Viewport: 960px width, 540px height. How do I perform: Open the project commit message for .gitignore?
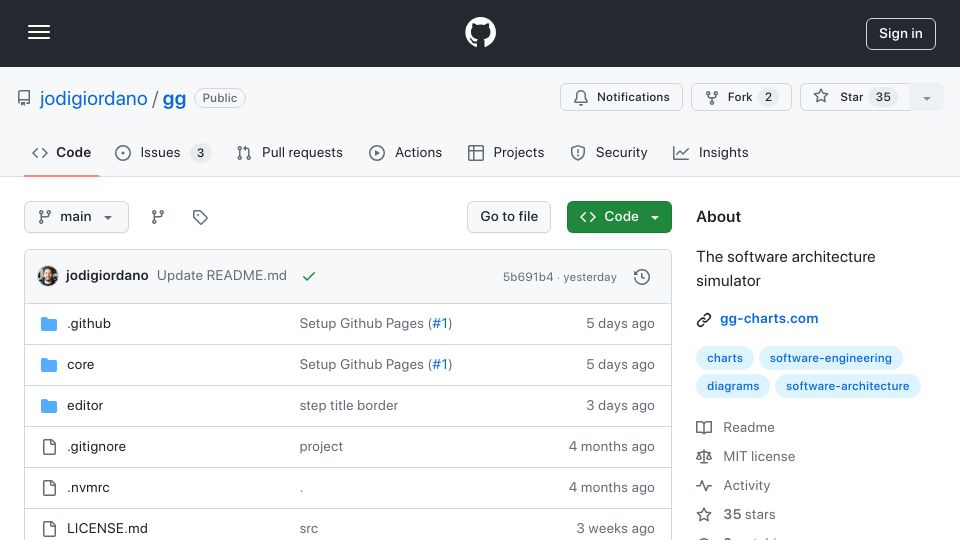tap(321, 446)
